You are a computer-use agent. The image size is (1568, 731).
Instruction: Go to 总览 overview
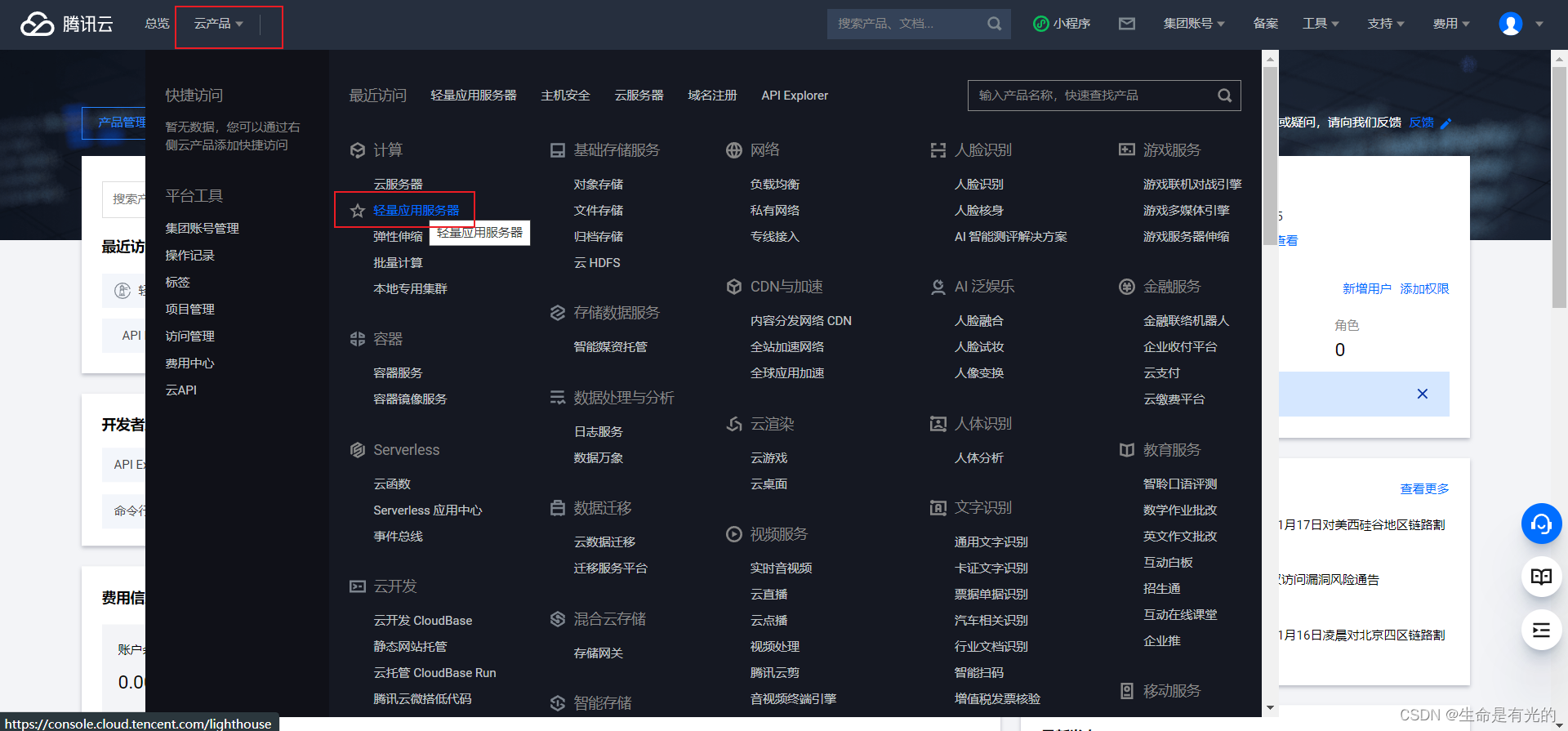[157, 24]
